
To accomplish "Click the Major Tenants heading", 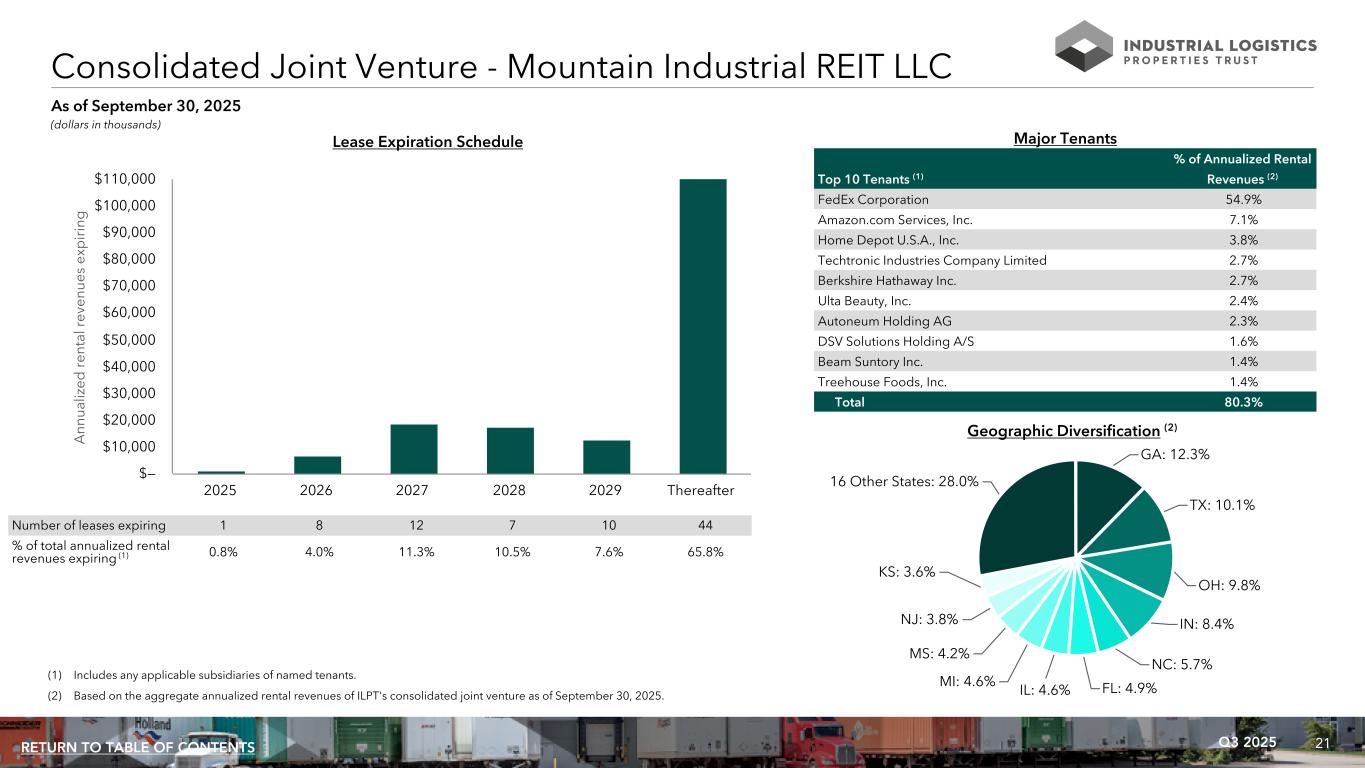I will point(1066,139).
